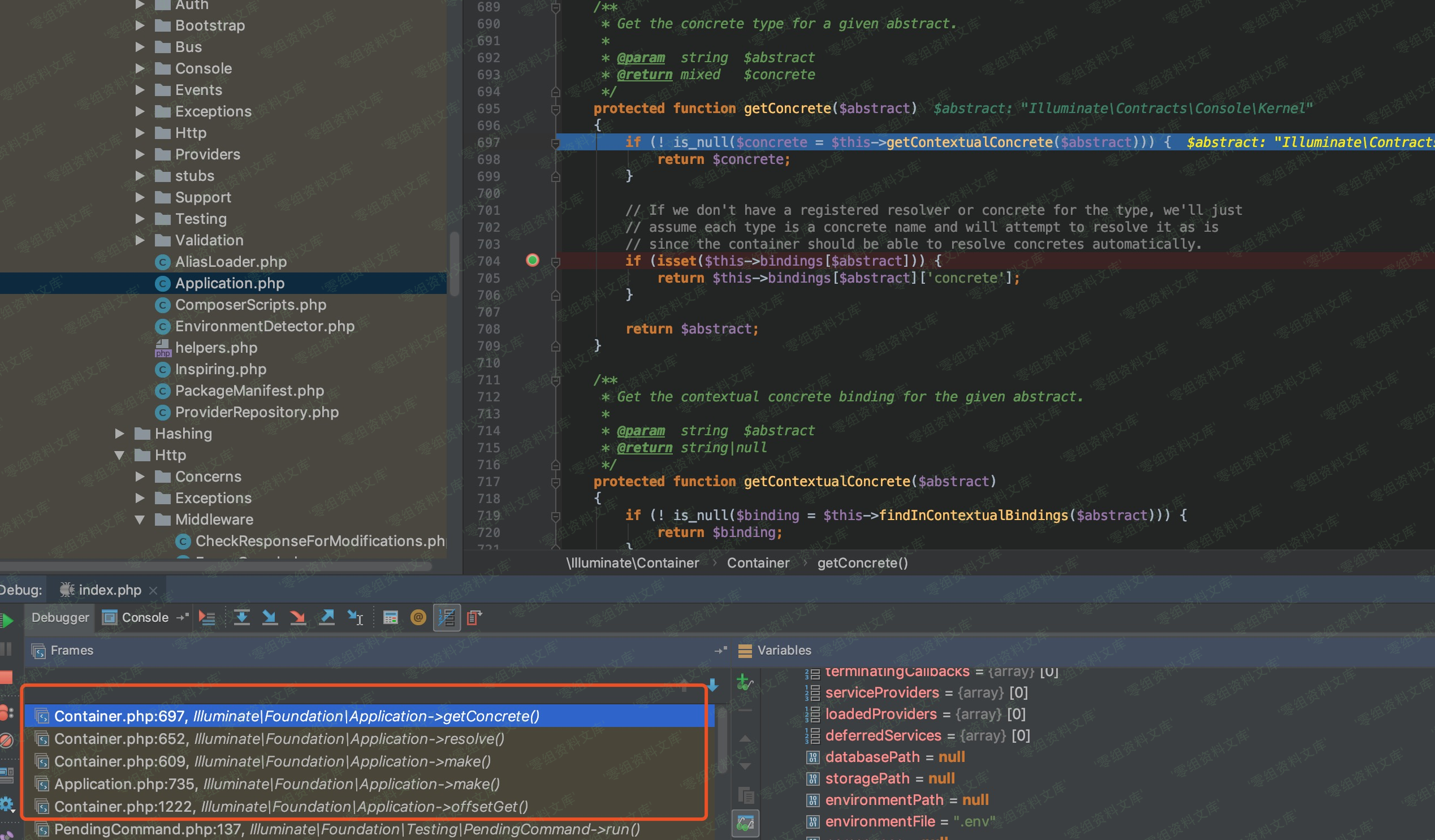Toggle the breakpoint on line 704
Image resolution: width=1435 pixels, height=840 pixels.
[x=533, y=260]
